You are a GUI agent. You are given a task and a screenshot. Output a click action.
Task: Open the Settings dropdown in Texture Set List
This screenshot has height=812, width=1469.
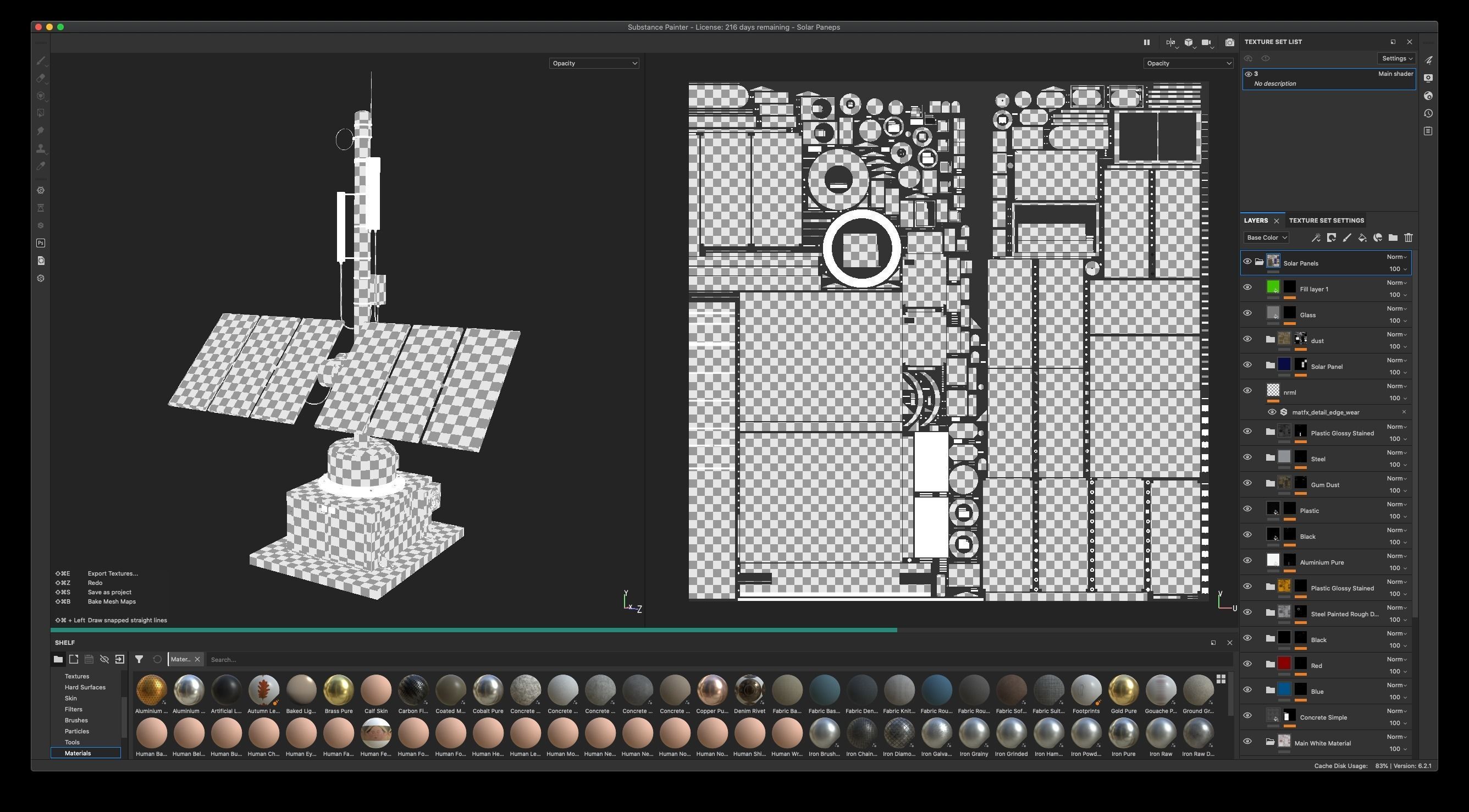(x=1396, y=58)
